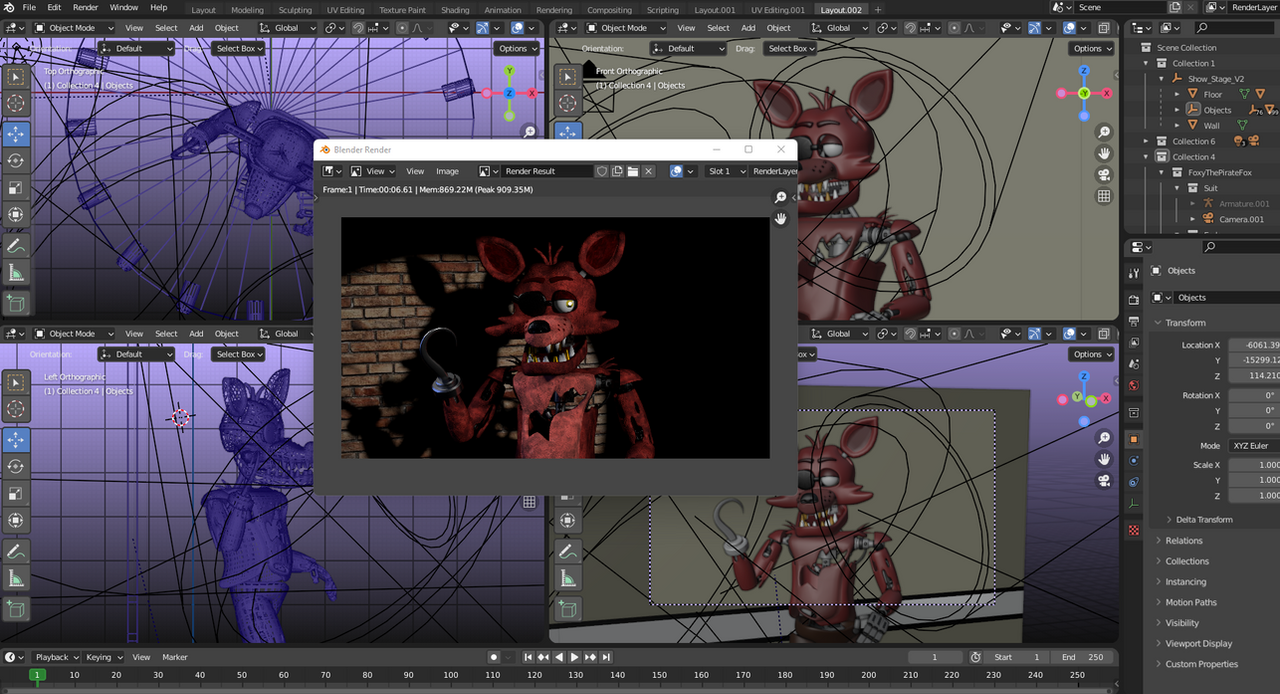The width and height of the screenshot is (1280, 694).
Task: Create a new image copy in the Render window
Action: click(x=617, y=171)
